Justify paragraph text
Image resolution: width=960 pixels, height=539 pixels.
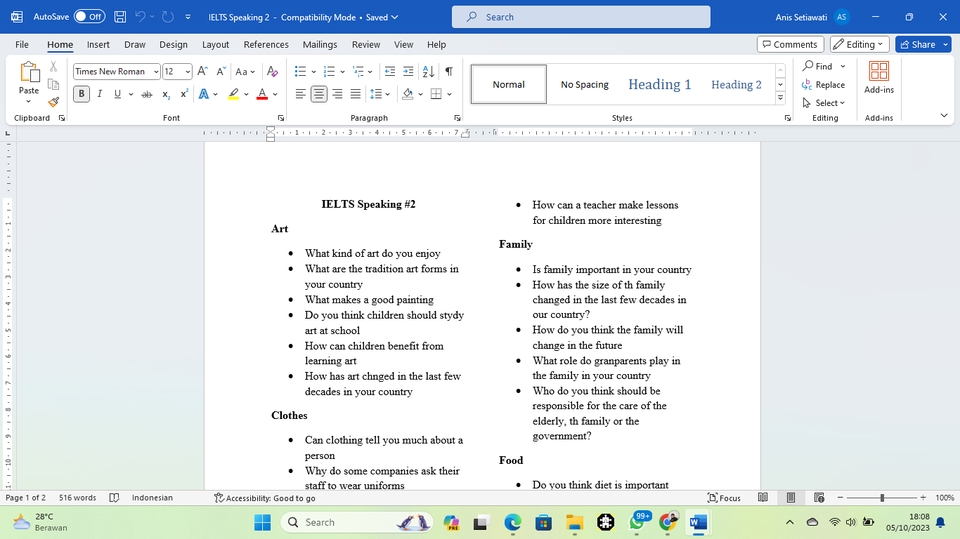(x=356, y=94)
